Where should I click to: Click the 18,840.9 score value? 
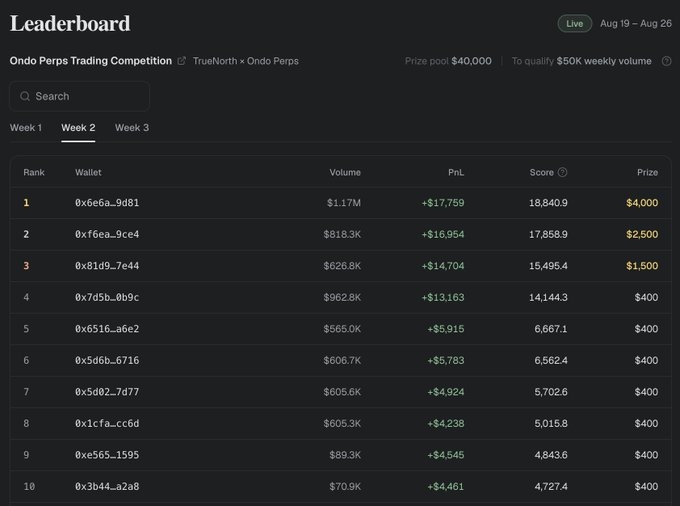click(x=548, y=202)
